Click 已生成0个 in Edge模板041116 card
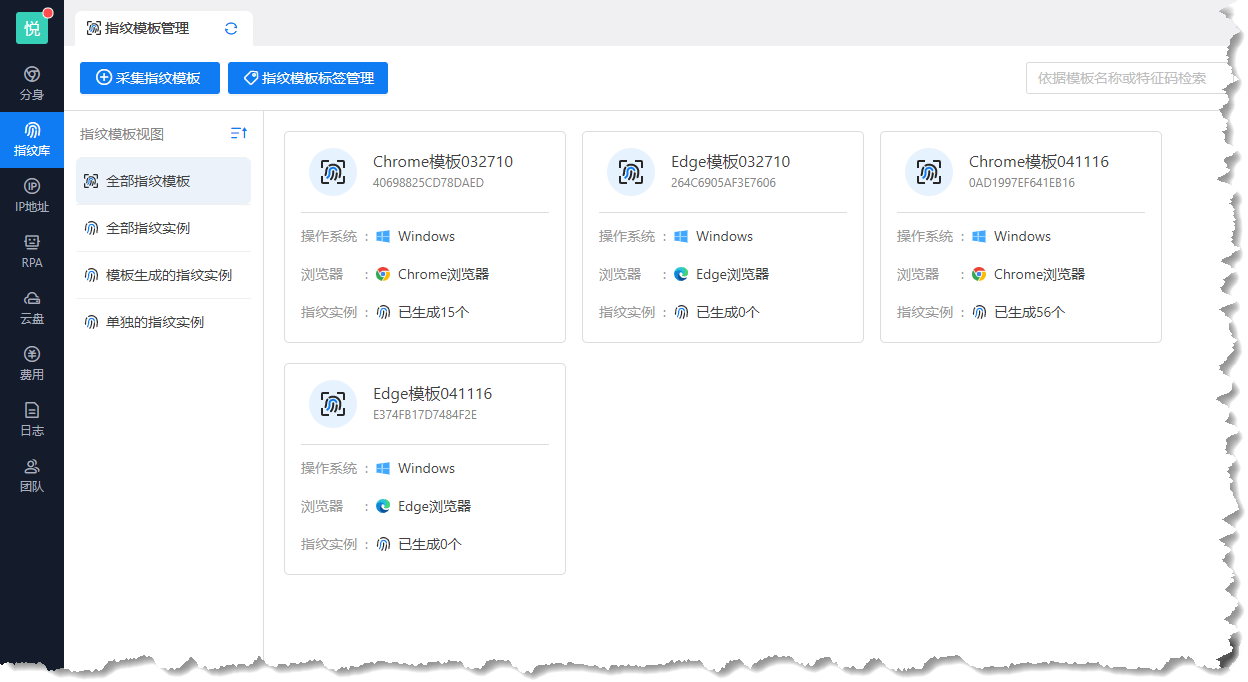The width and height of the screenshot is (1248, 682). click(430, 544)
